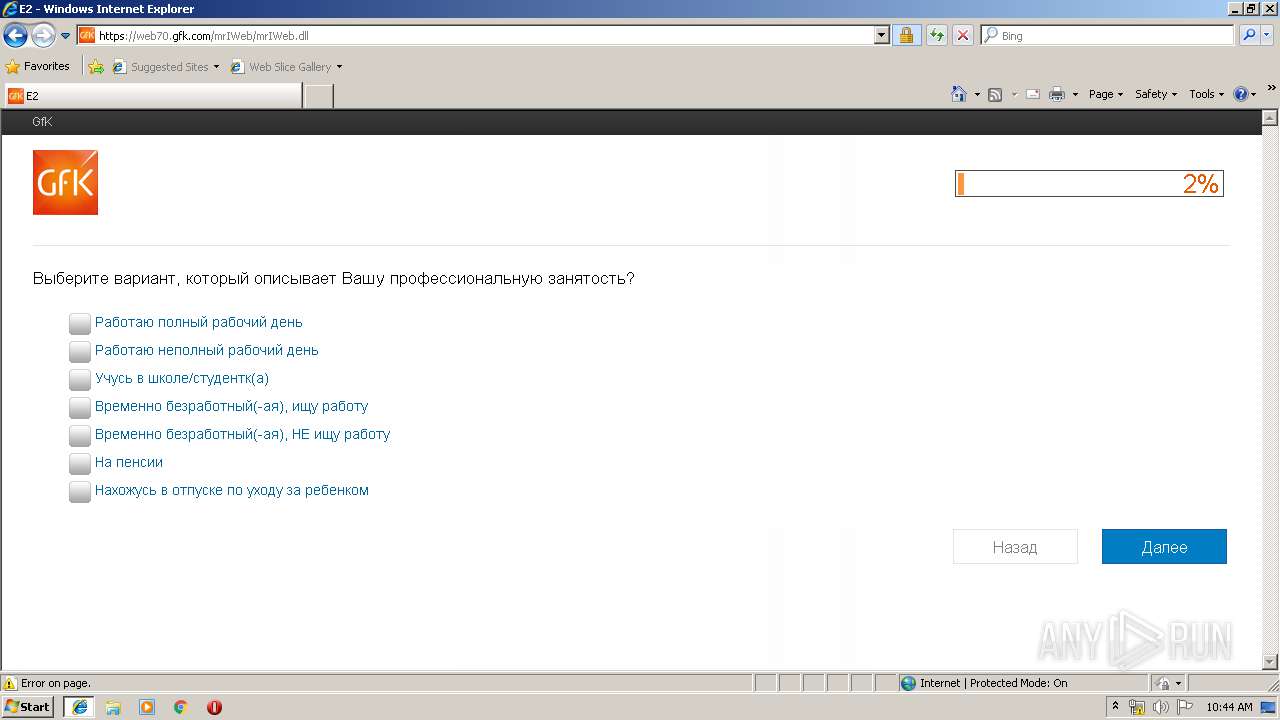This screenshot has height=720, width=1280.
Task: Click the vertical scrollbar down arrow
Action: pos(1271,662)
